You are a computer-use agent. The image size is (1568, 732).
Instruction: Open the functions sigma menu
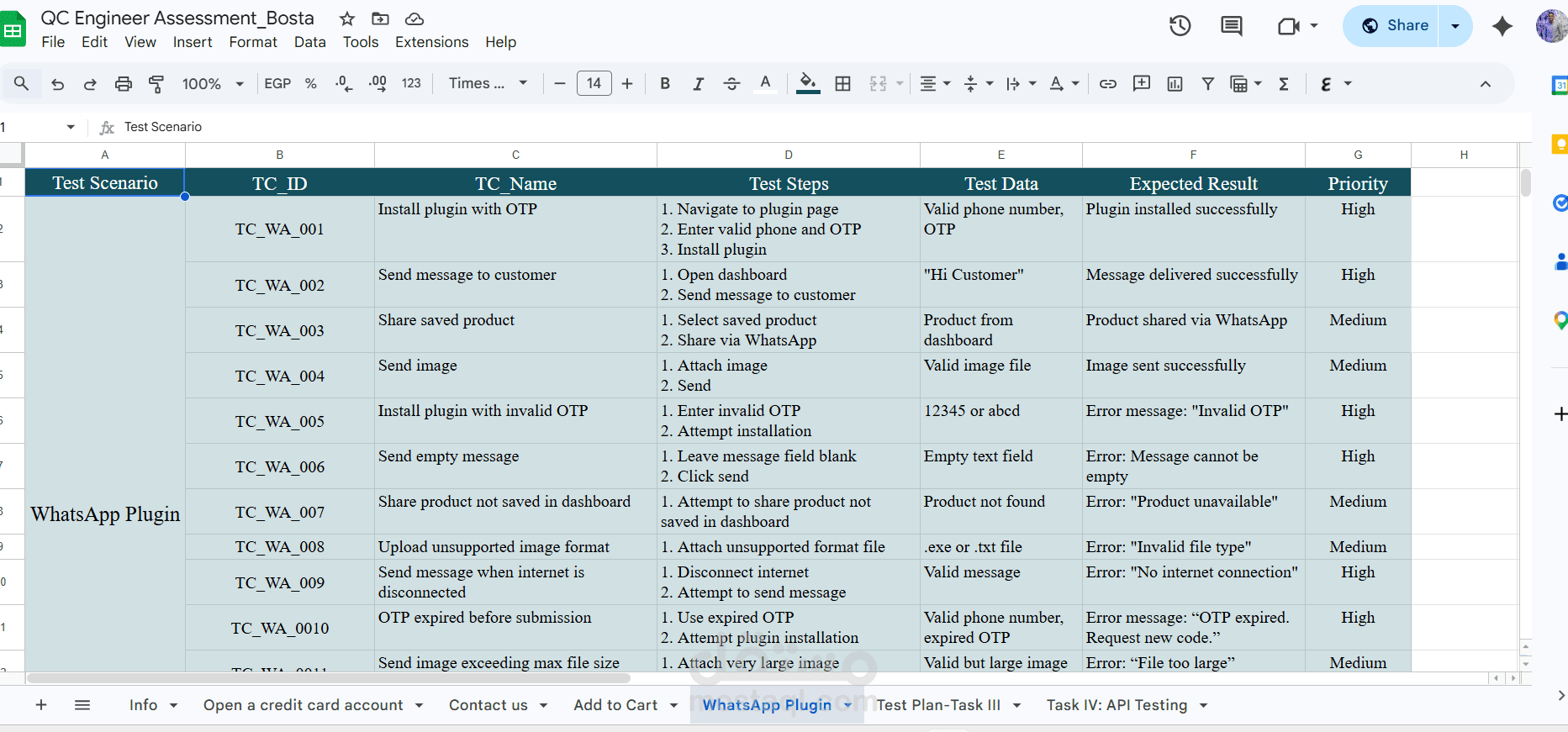pos(1284,83)
